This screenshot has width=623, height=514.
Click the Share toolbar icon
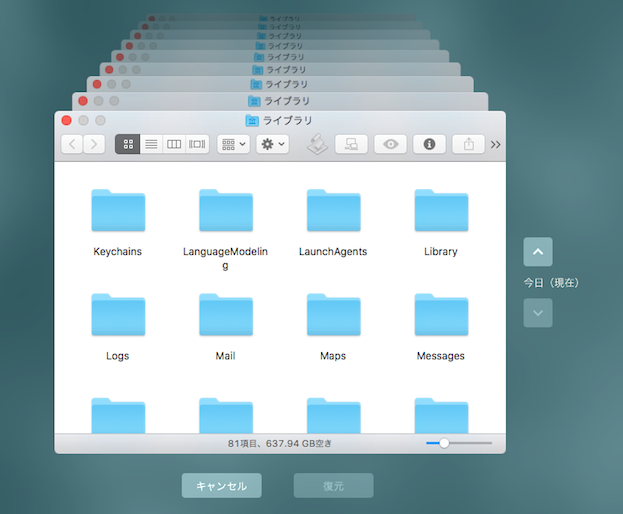click(468, 144)
